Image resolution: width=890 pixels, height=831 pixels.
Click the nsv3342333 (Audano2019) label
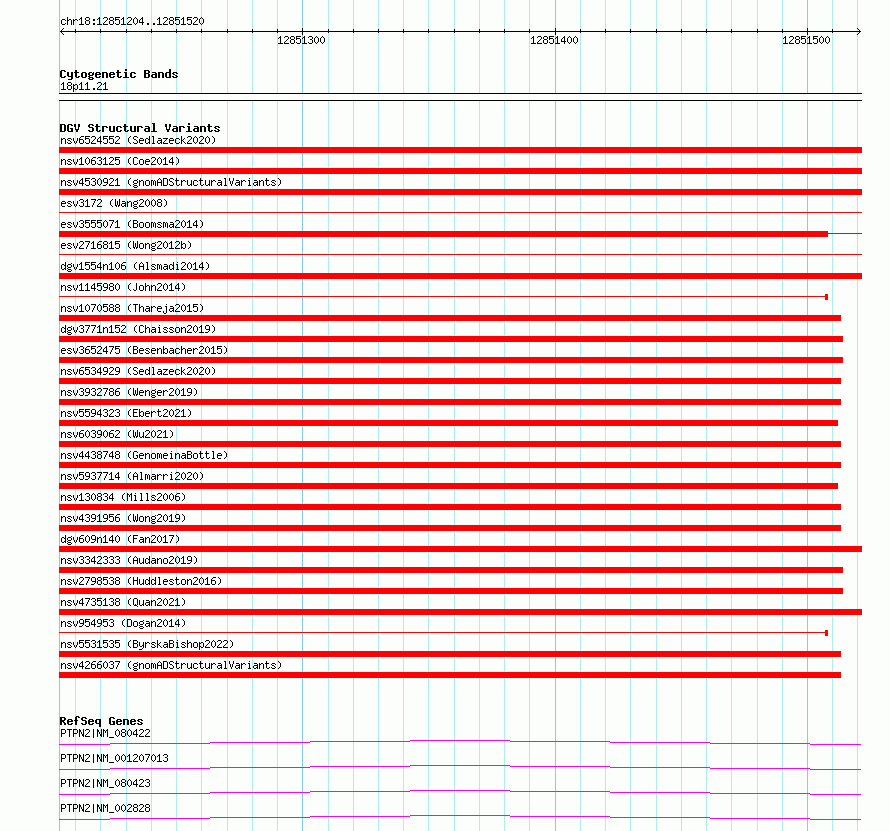click(129, 560)
